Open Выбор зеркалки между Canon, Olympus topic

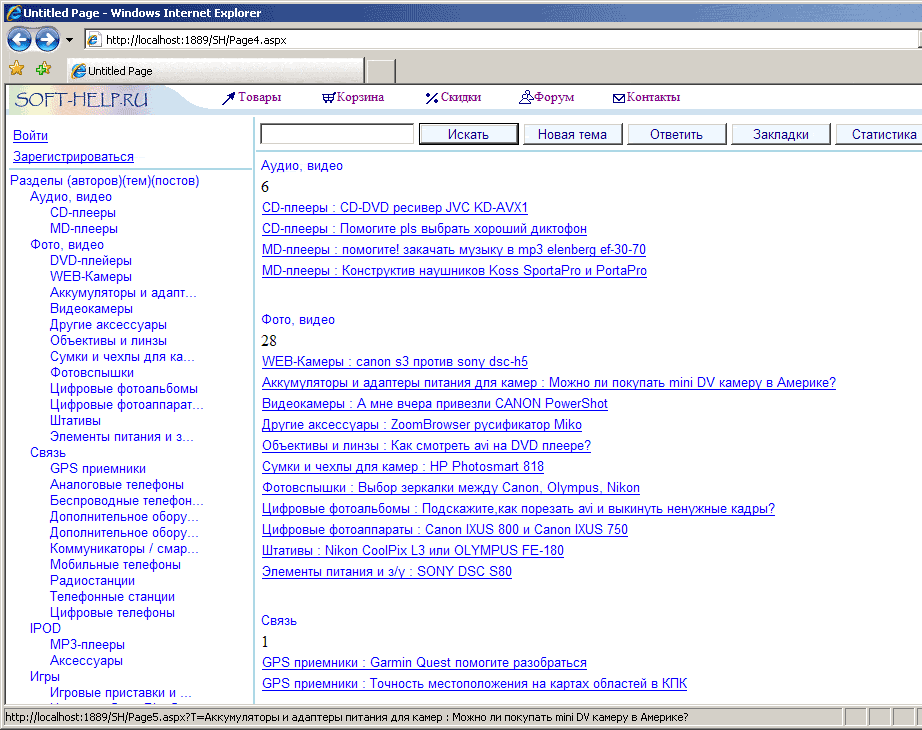tap(451, 488)
